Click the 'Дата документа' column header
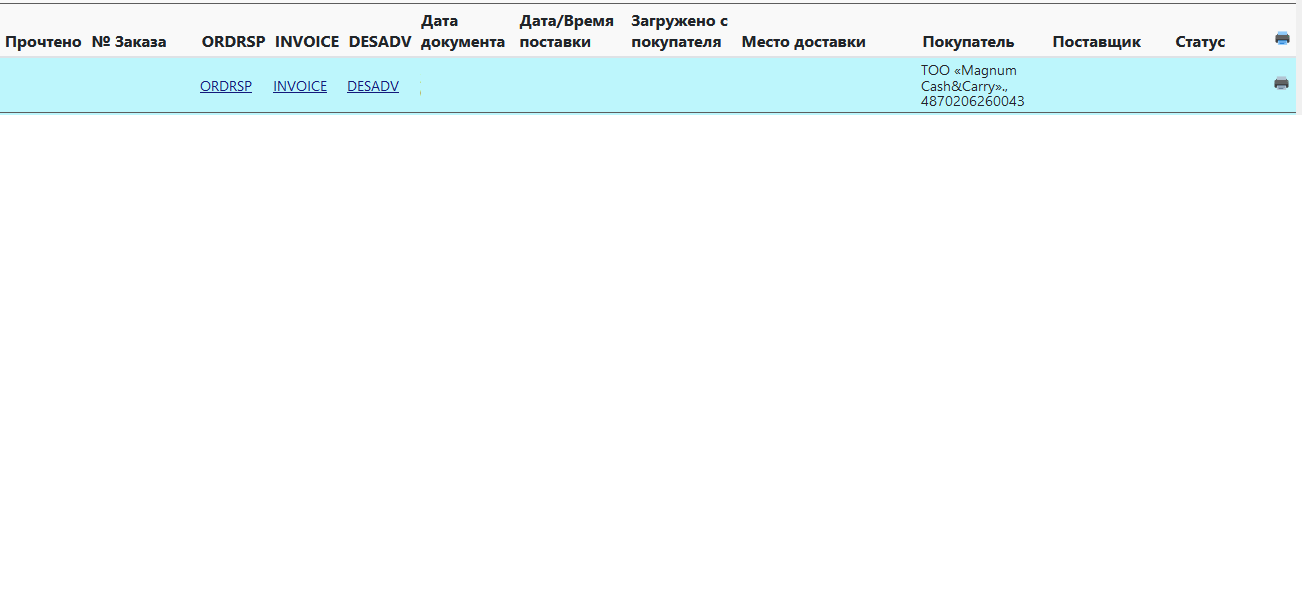 coord(463,31)
